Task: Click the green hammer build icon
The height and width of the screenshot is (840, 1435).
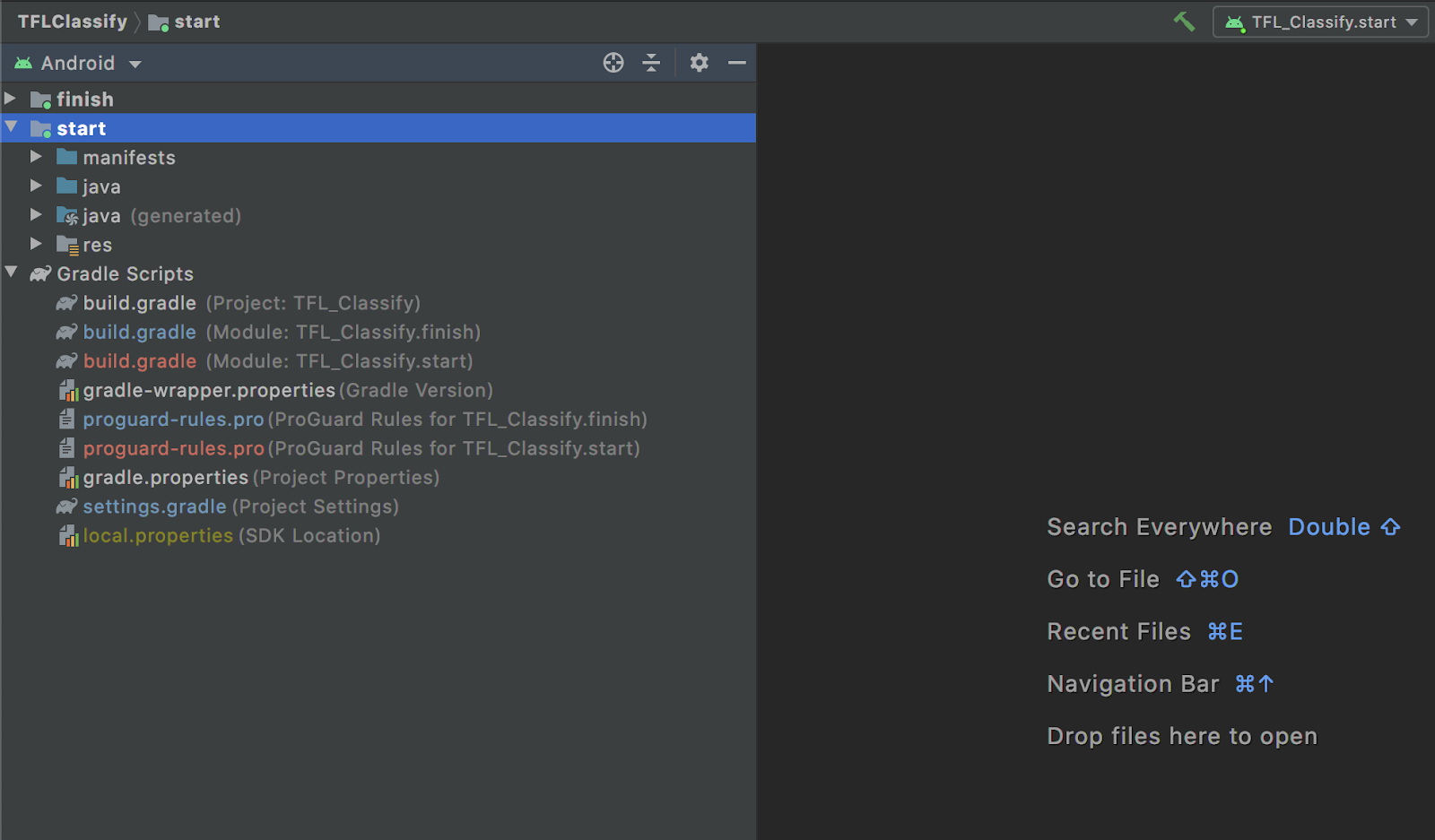Action: coord(1184,22)
